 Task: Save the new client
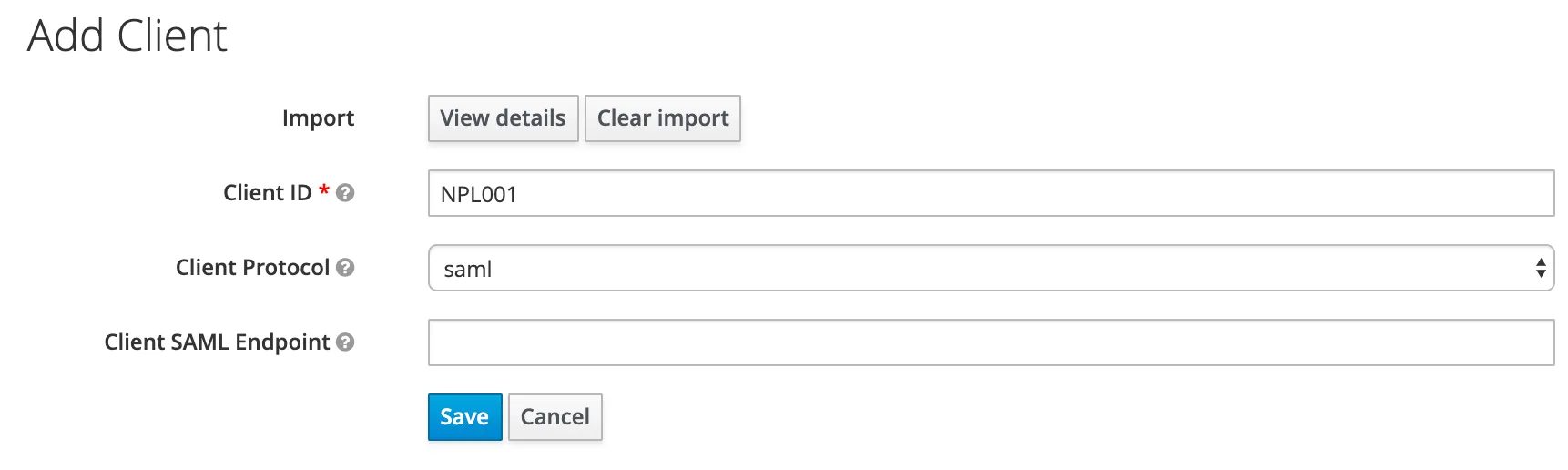464,417
